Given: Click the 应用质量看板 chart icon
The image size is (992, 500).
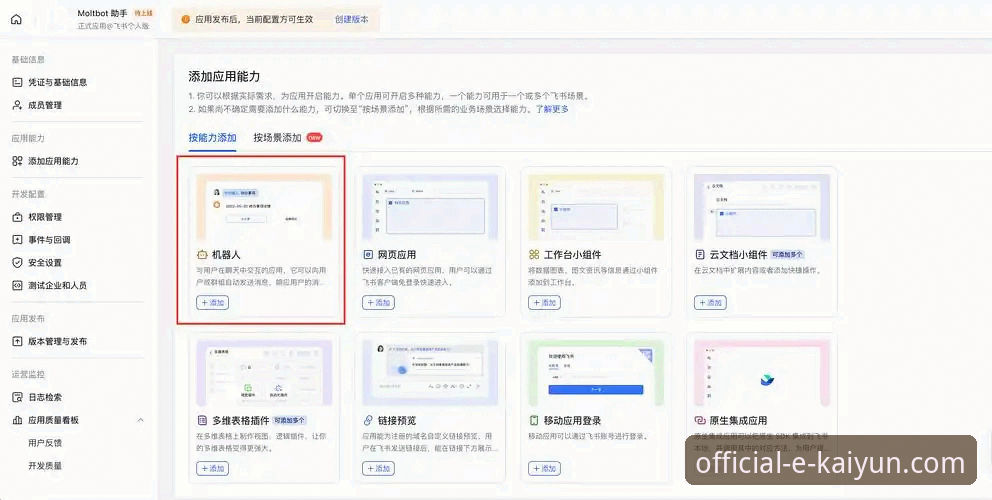Looking at the screenshot, I should click(x=17, y=420).
